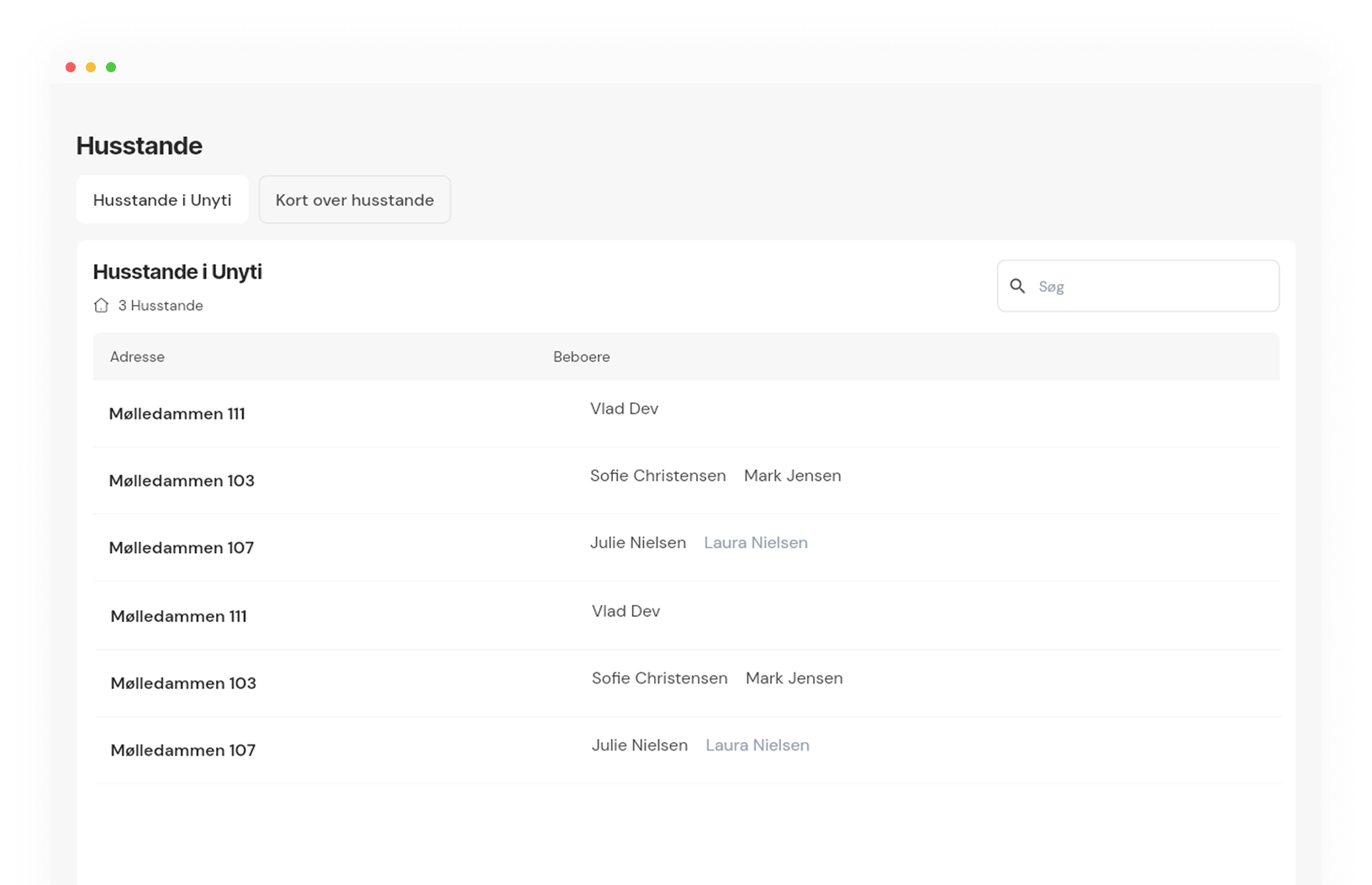Open the first Mølledammen 103 address
The height and width of the screenshot is (885, 1372).
182,481
